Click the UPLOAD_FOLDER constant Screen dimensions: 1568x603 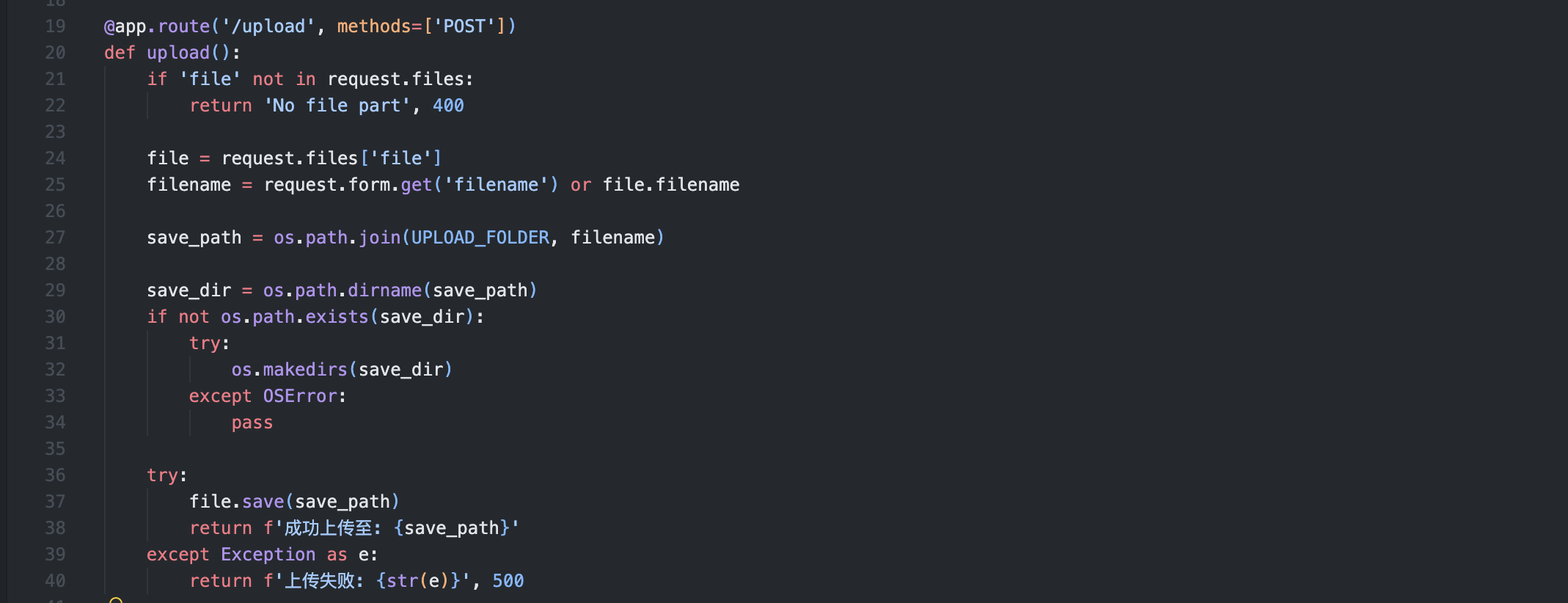point(480,238)
